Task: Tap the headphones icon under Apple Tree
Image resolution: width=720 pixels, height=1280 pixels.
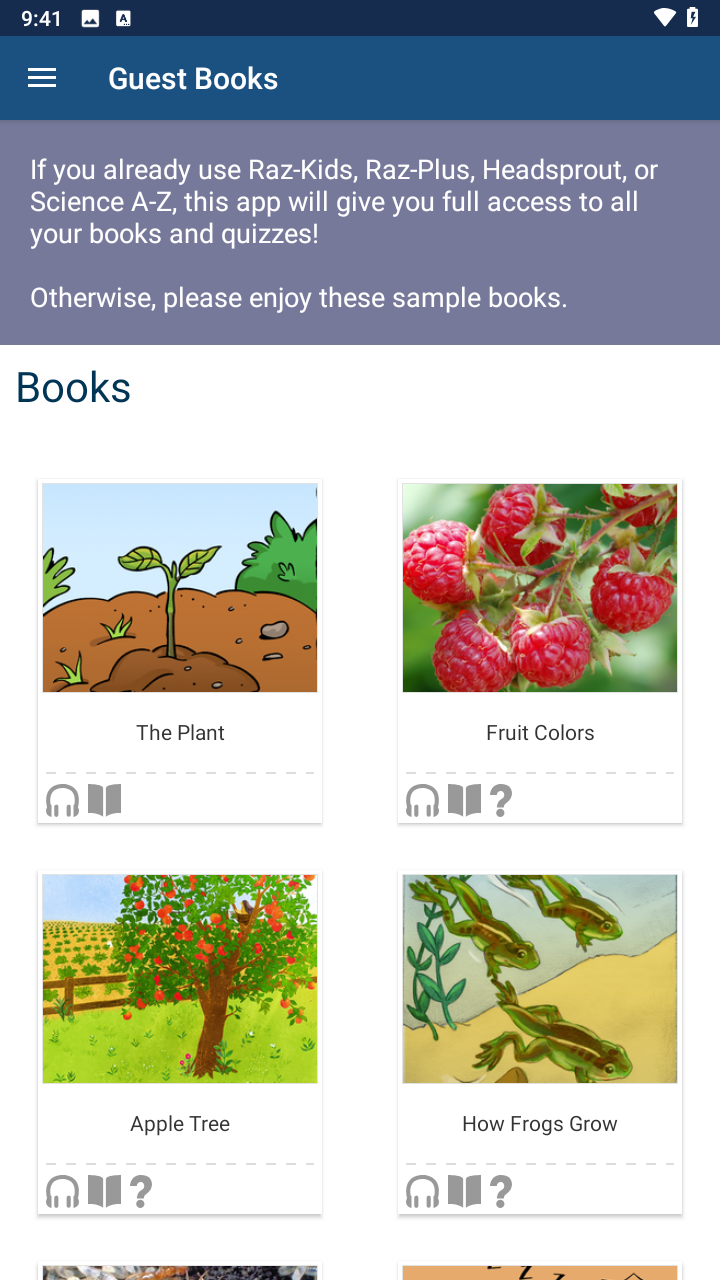Action: click(62, 1192)
